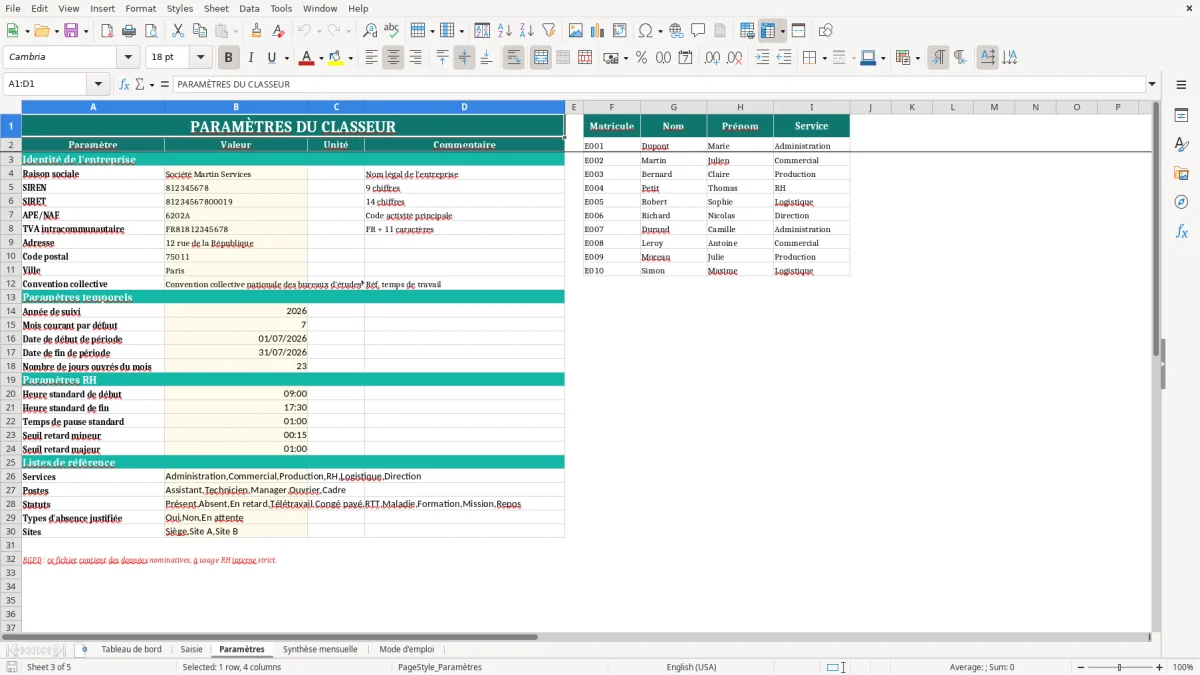Screen dimensions: 1200x675
Task: Open the sidebar Navigator compass icon
Action: point(1181,202)
